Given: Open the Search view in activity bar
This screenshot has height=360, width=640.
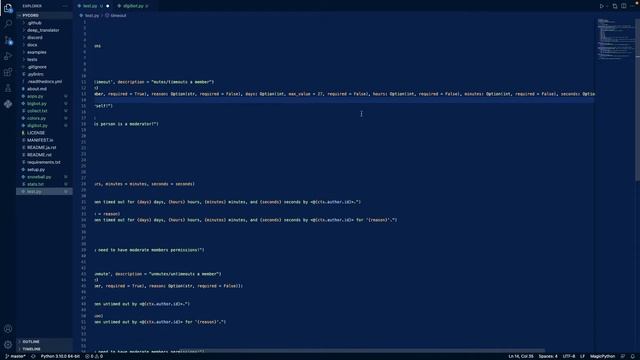Looking at the screenshot, I should [x=8, y=24].
